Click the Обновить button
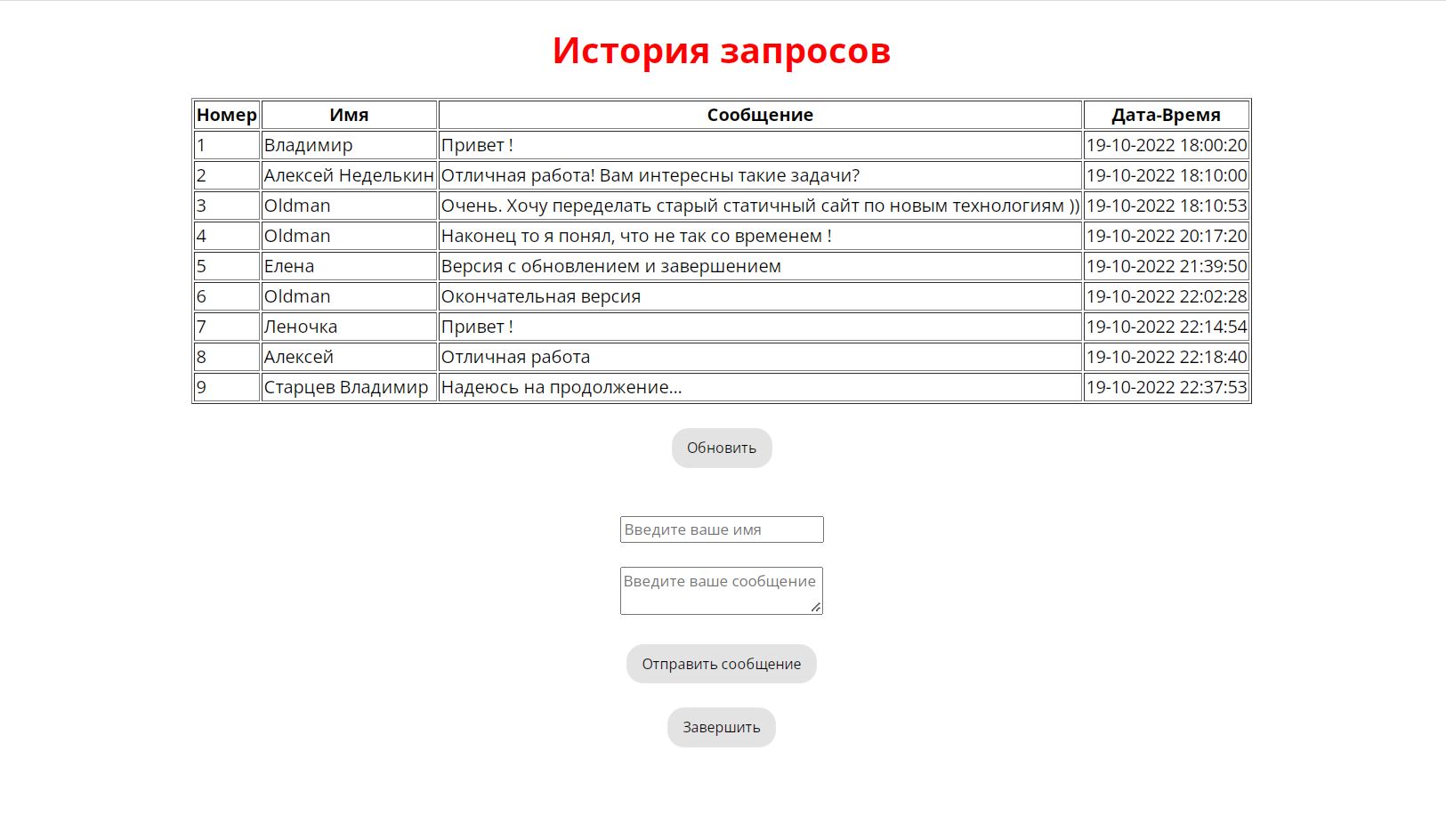This screenshot has width=1446, height=840. click(x=721, y=448)
